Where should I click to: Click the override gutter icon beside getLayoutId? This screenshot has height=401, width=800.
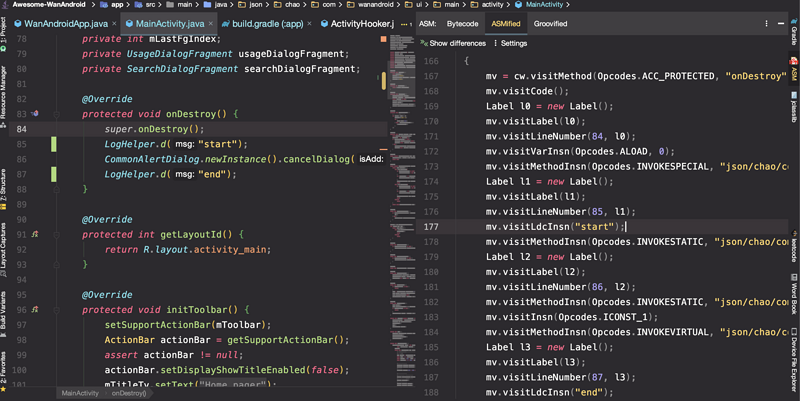tap(35, 234)
